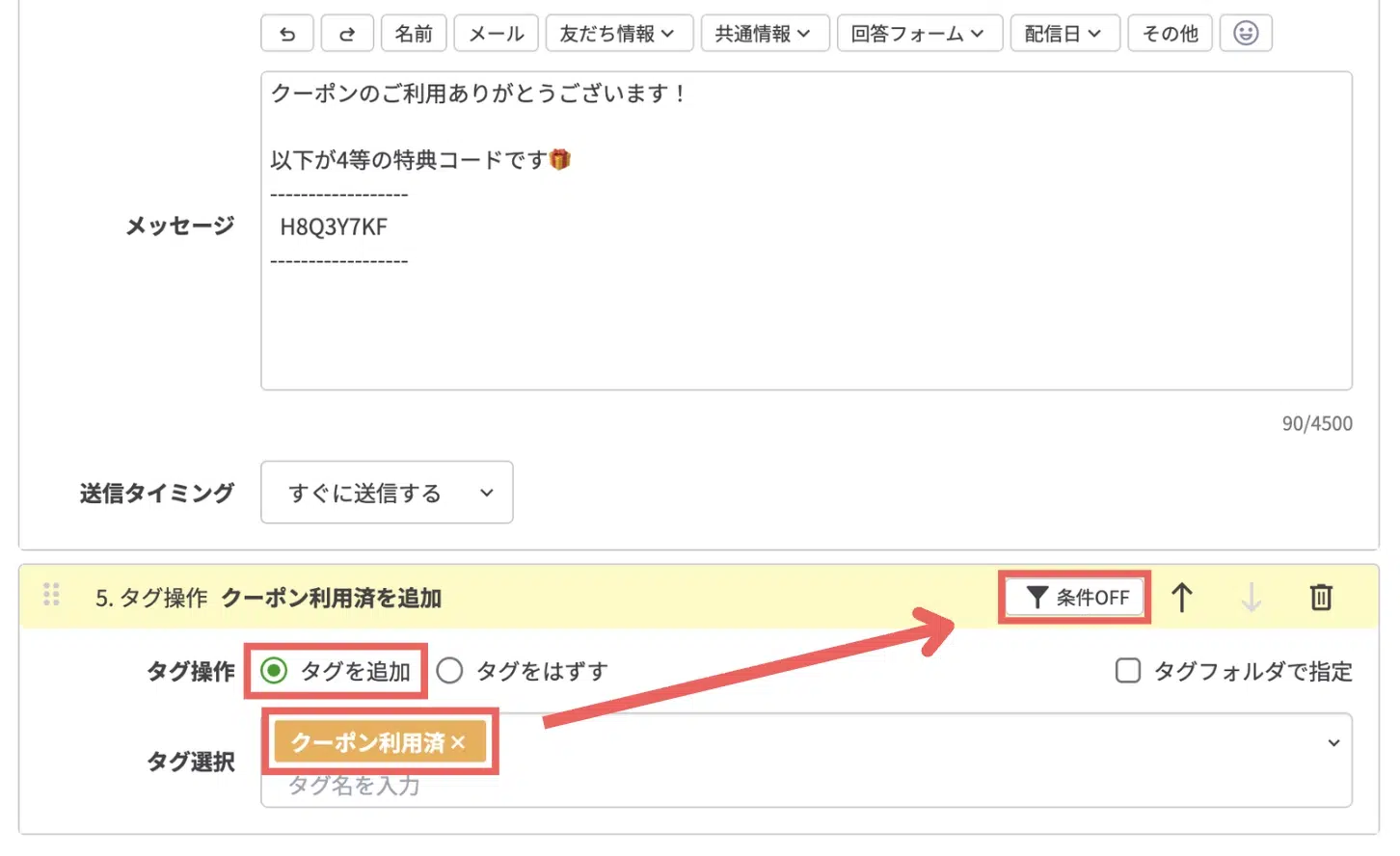Image resolution: width=1400 pixels, height=856 pixels.
Task: Enable タグフォルダで指定 checkbox
Action: 1128,671
